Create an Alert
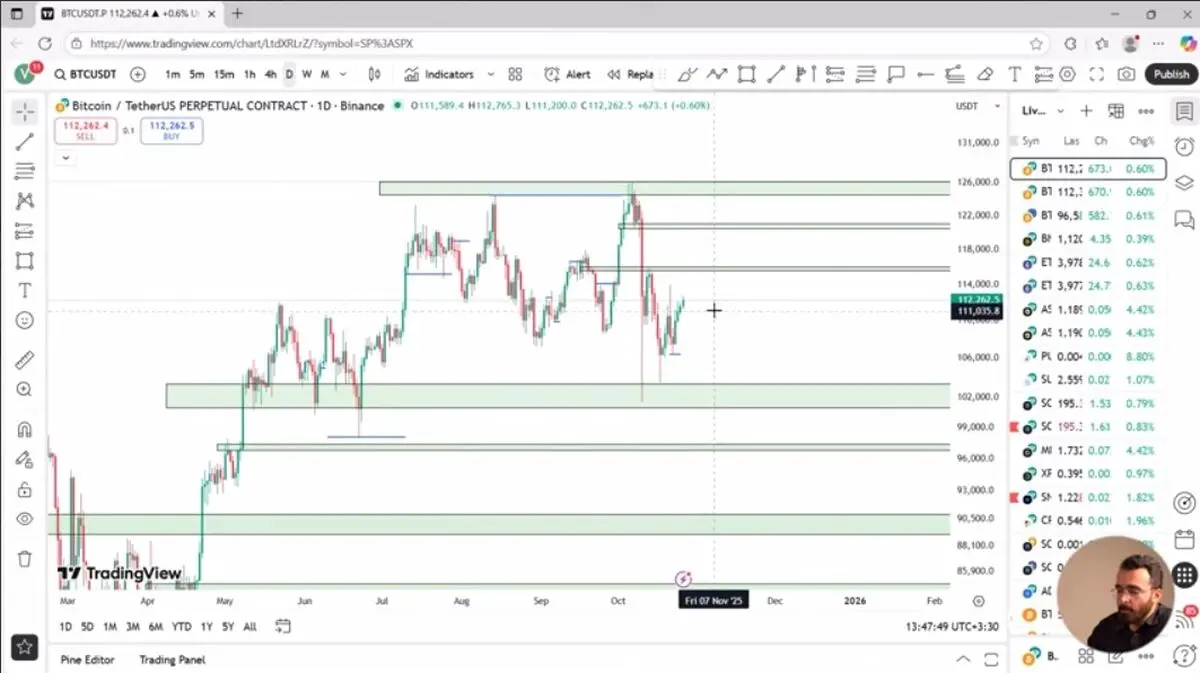Screen dimensions: 1200x673 [567, 74]
